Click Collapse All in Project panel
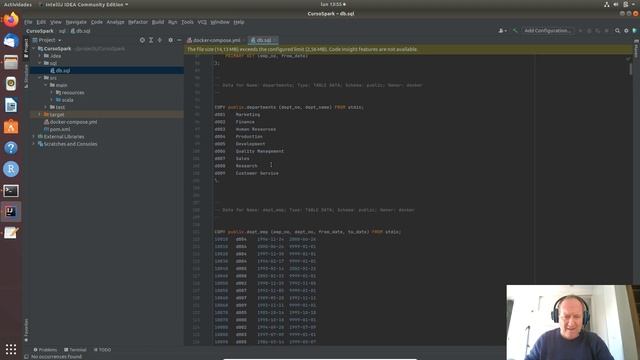Viewport: 640px width, 360px height. [x=160, y=40]
